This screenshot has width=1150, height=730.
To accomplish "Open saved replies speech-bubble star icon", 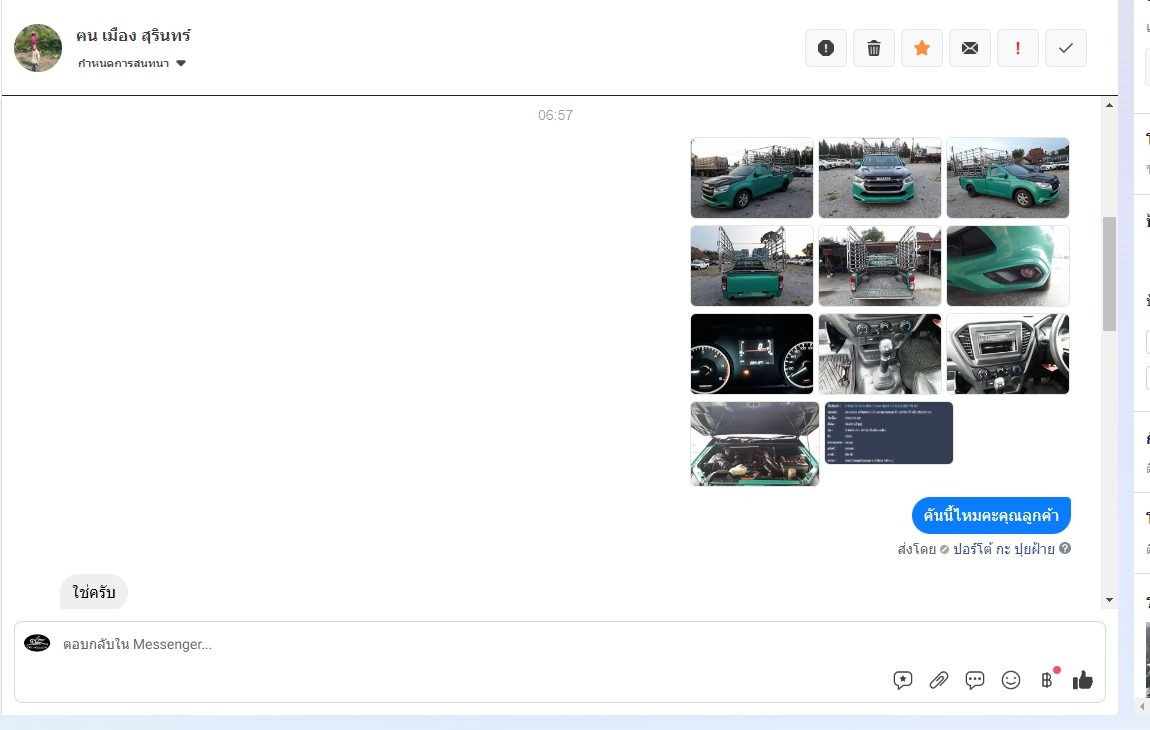I will 903,680.
